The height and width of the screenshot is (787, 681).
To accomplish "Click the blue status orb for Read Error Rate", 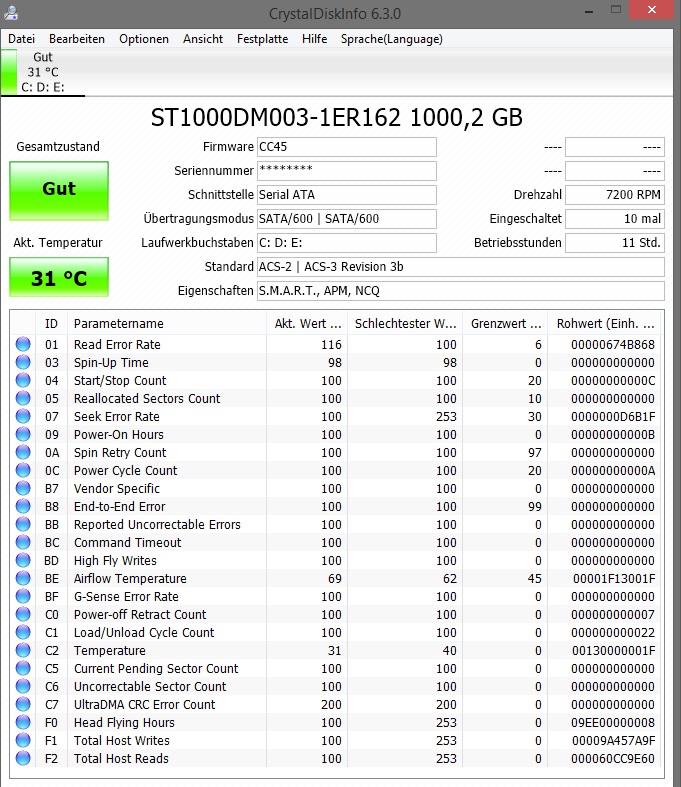I will point(23,344).
